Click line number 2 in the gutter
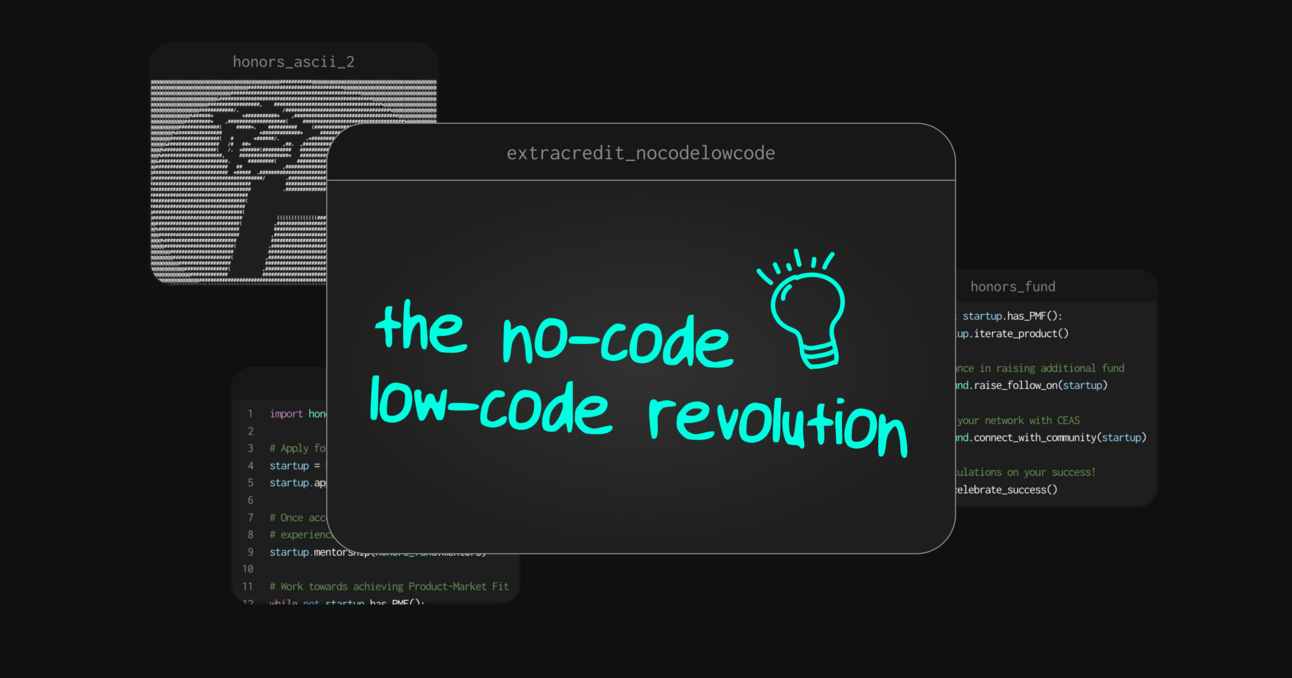Image resolution: width=1292 pixels, height=678 pixels. coord(250,431)
